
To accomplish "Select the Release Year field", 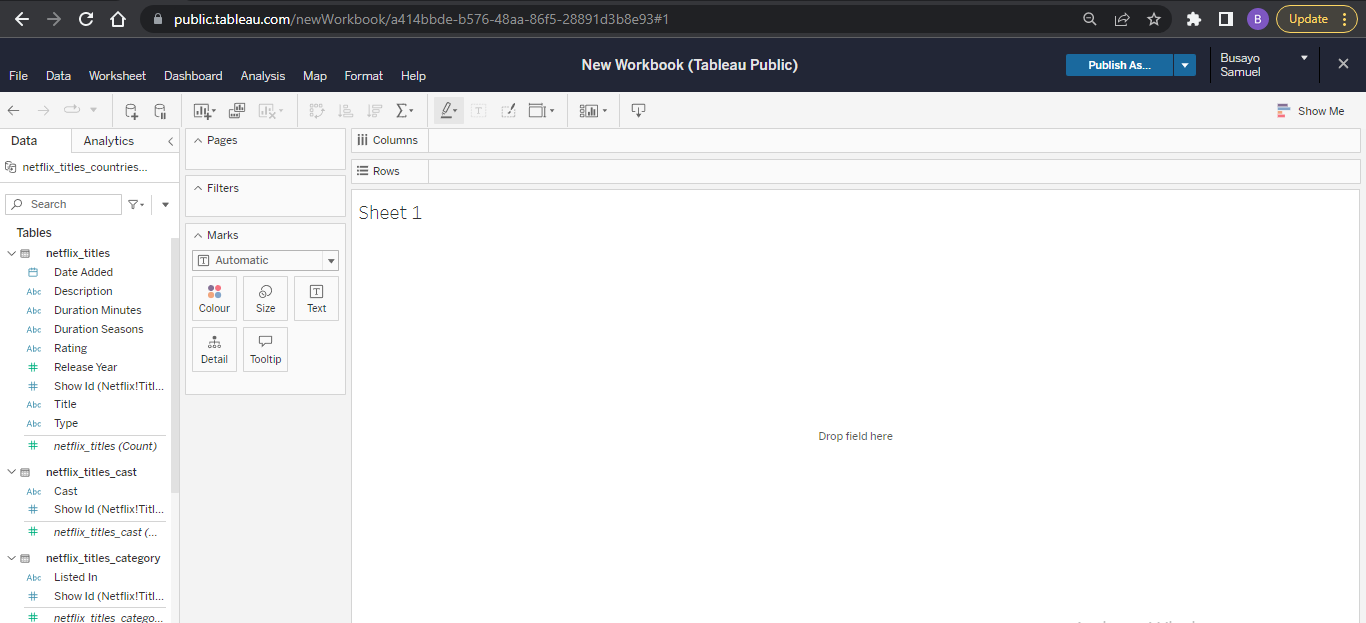I will pyautogui.click(x=85, y=367).
